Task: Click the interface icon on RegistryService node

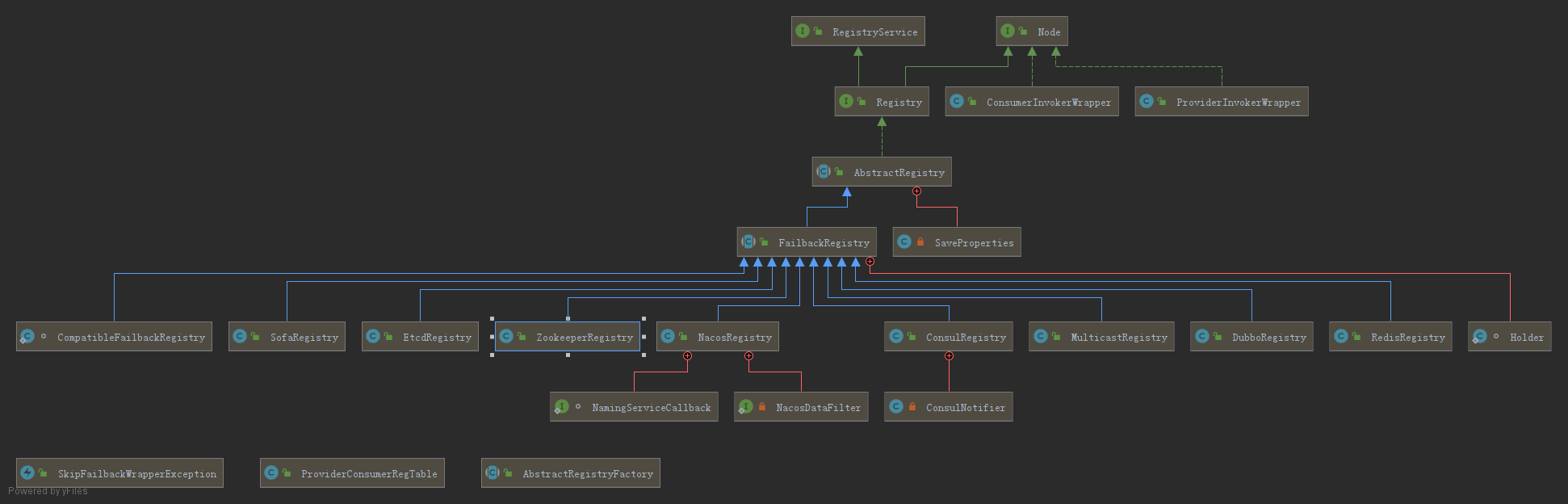Action: click(x=803, y=31)
